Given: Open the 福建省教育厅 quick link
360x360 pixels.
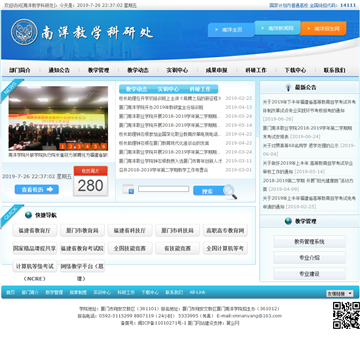Looking at the screenshot, I should point(35,230).
